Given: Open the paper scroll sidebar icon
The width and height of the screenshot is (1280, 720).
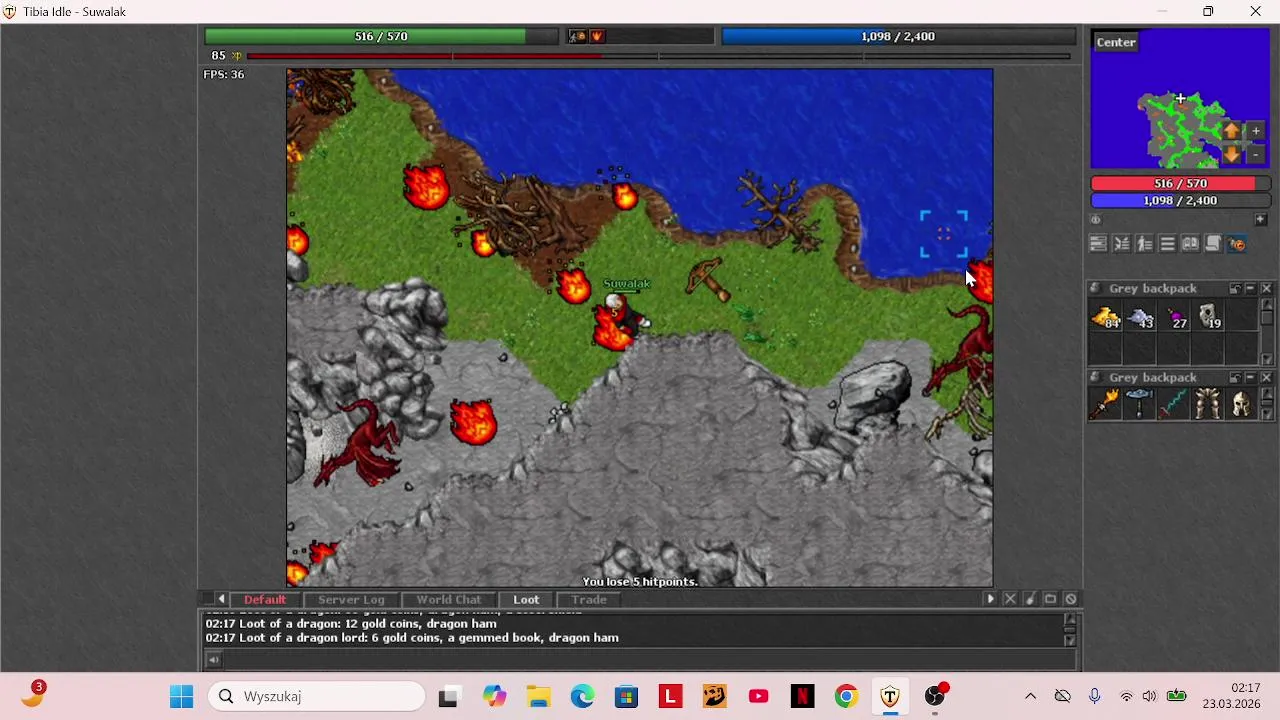Looking at the screenshot, I should (1213, 244).
